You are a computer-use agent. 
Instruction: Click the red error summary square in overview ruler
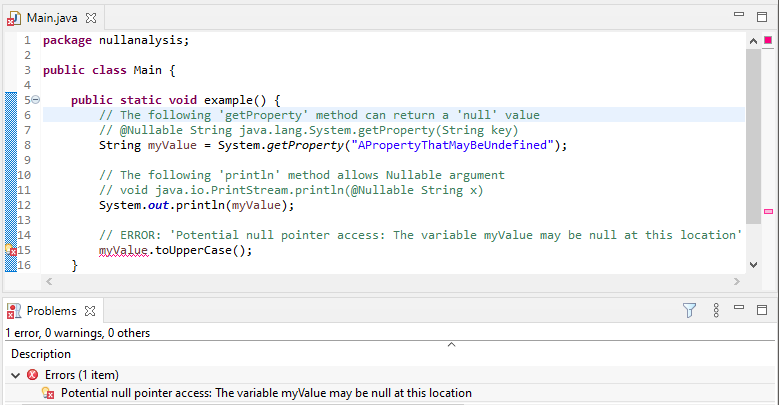click(768, 40)
